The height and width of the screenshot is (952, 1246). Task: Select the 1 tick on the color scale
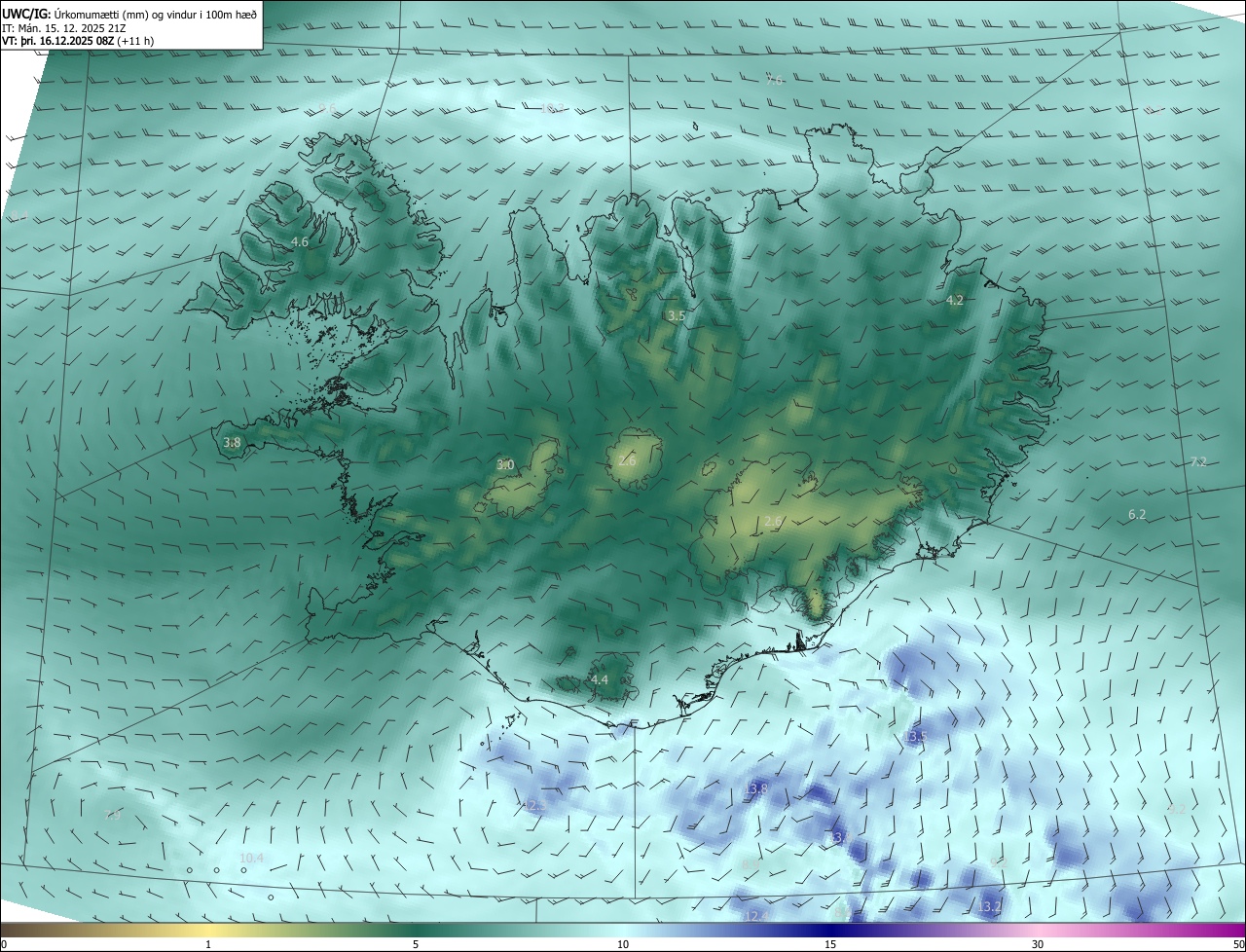pos(208,944)
